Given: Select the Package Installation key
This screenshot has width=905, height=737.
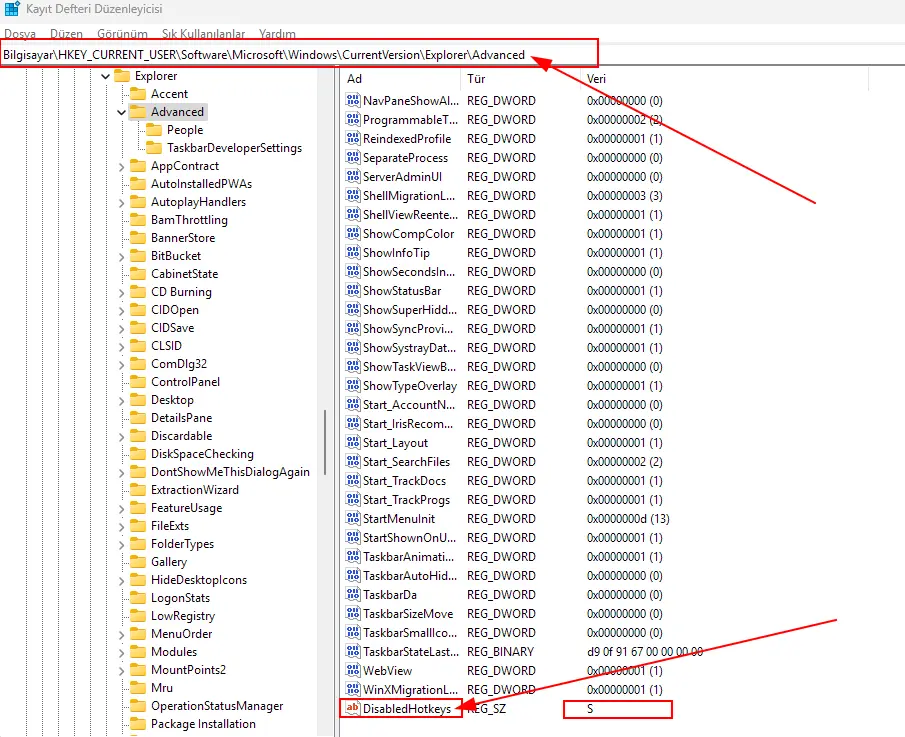Looking at the screenshot, I should (x=203, y=724).
